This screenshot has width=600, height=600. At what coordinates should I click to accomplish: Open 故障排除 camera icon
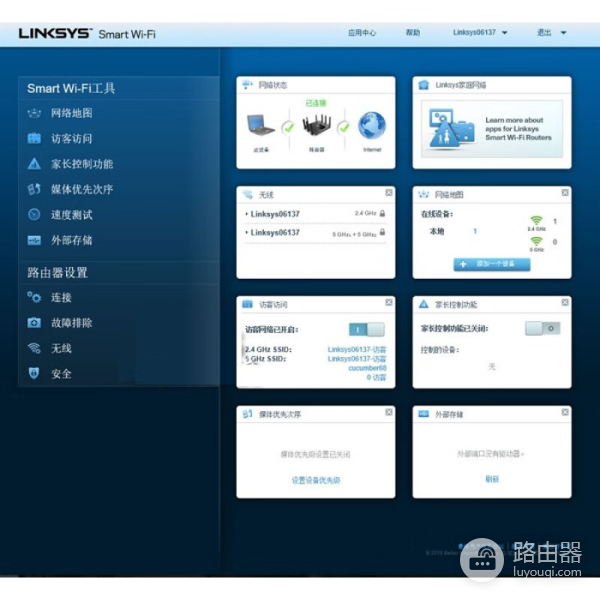(x=34, y=323)
